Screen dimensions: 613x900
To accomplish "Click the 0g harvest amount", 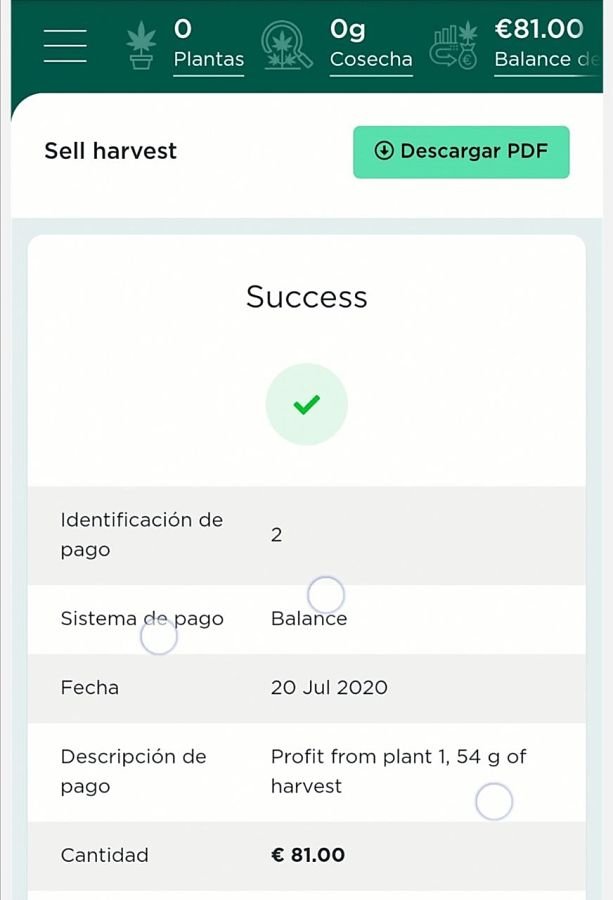I will pos(347,30).
